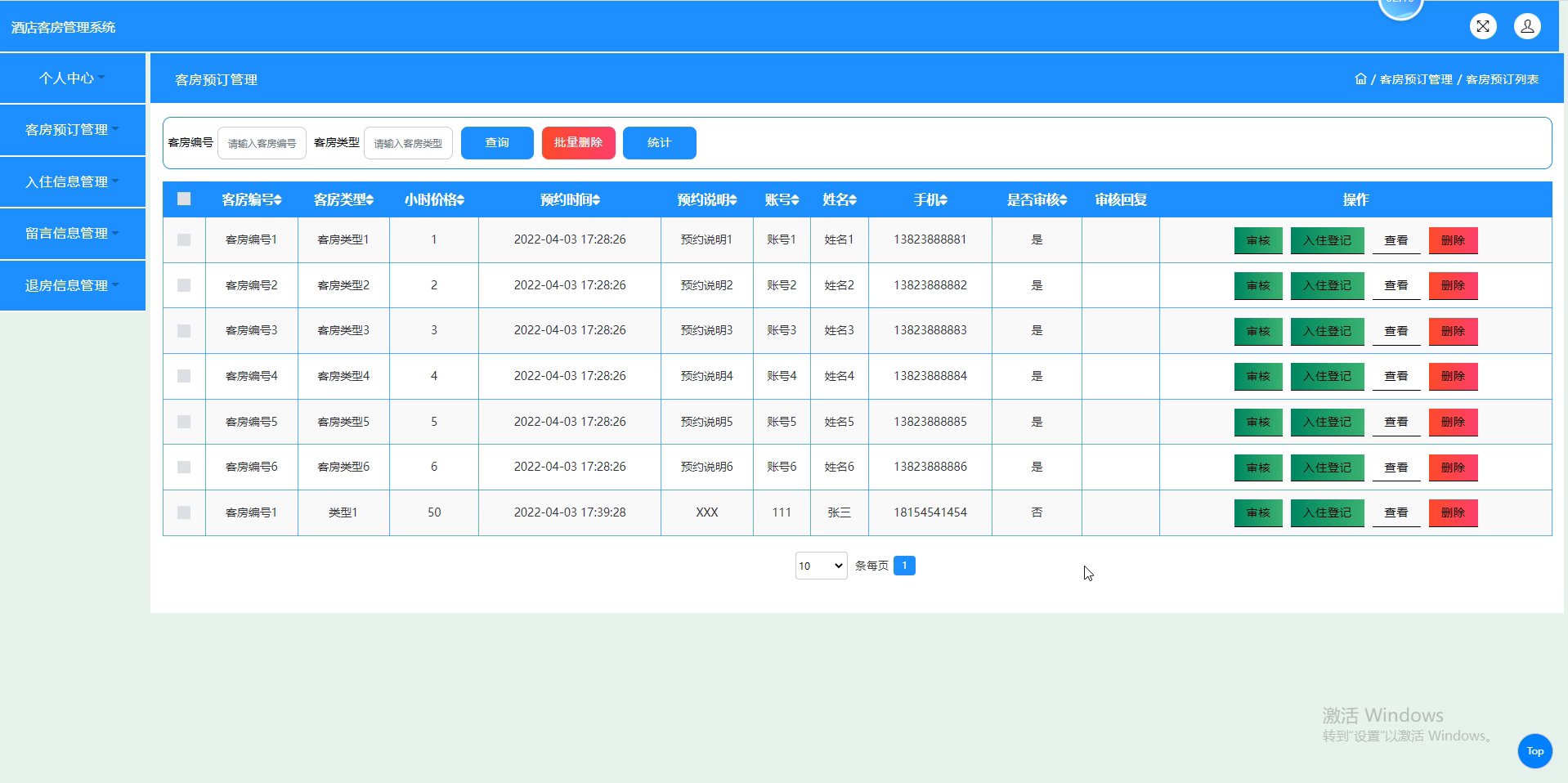Click the 预约说明5 cell
This screenshot has height=783, width=1568.
(x=706, y=422)
